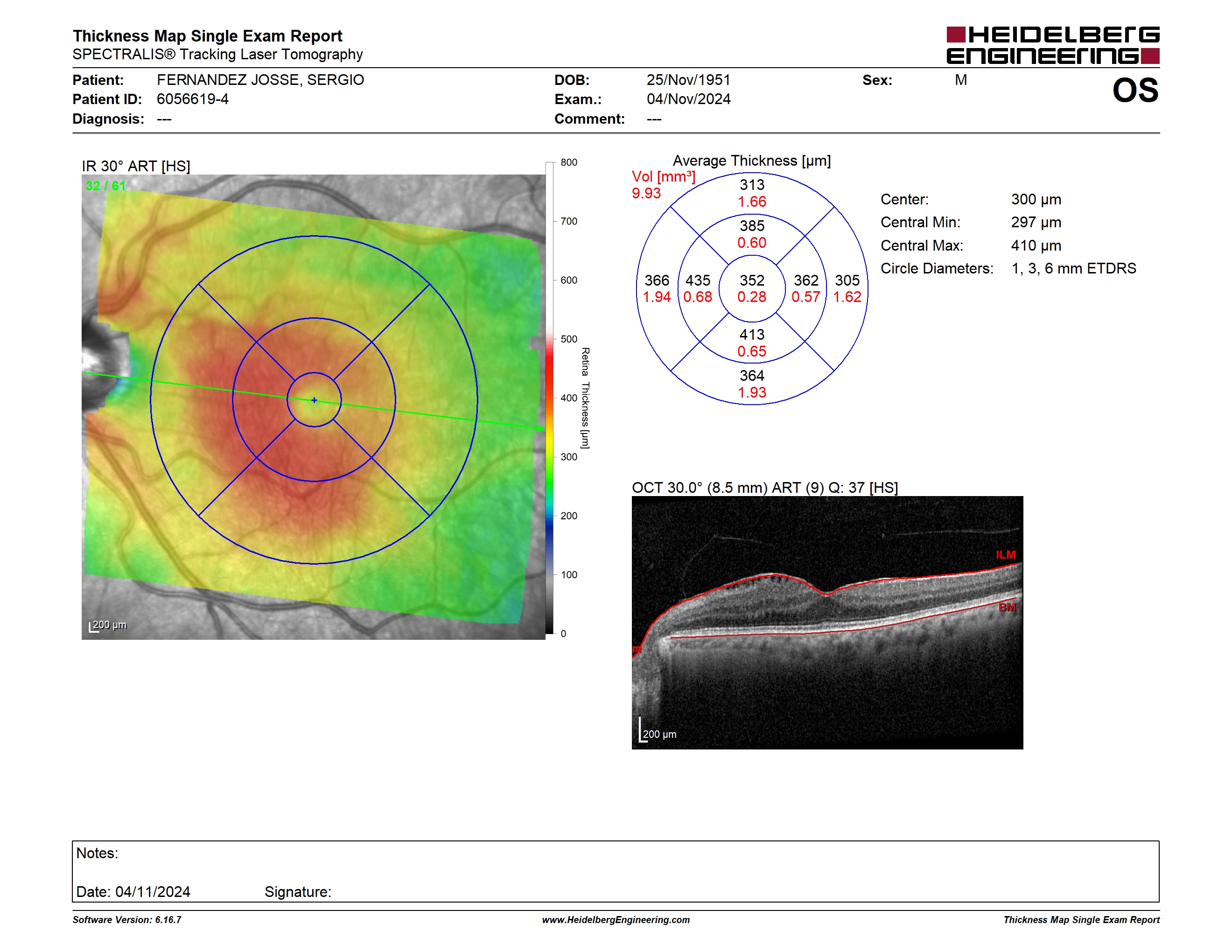Image resolution: width=1232 pixels, height=952 pixels.
Task: Click the Sex value 'M'
Action: click(x=961, y=79)
